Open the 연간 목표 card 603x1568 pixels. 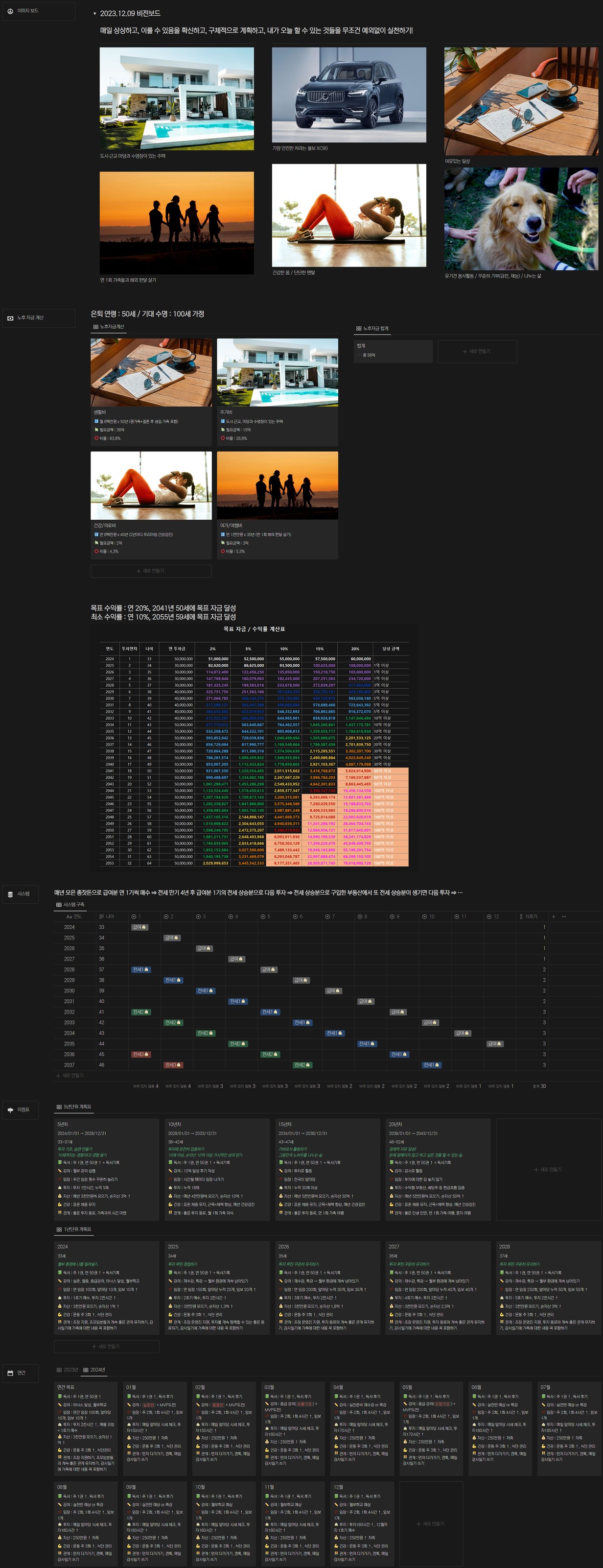[86, 1428]
